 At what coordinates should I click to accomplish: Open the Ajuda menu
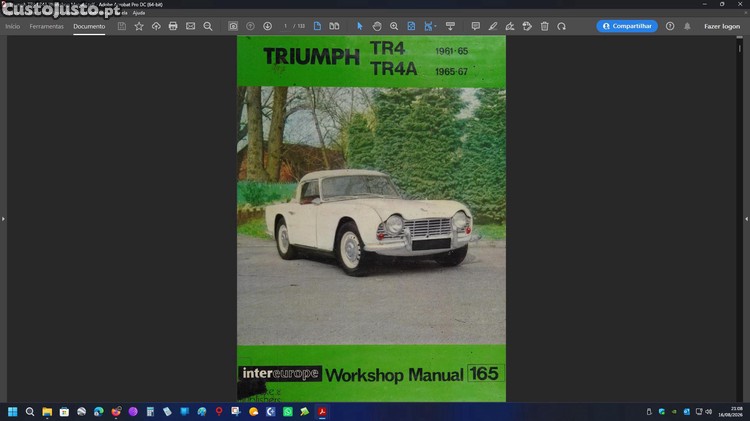(x=139, y=13)
